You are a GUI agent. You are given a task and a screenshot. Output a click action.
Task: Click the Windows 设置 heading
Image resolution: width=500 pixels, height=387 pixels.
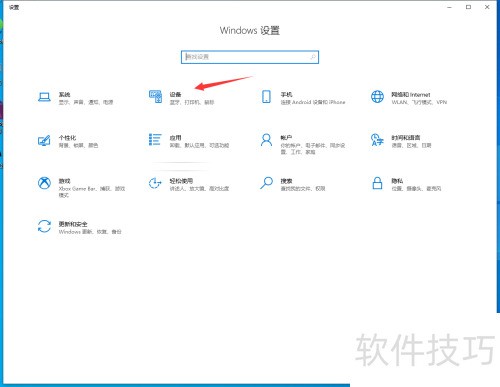point(250,30)
